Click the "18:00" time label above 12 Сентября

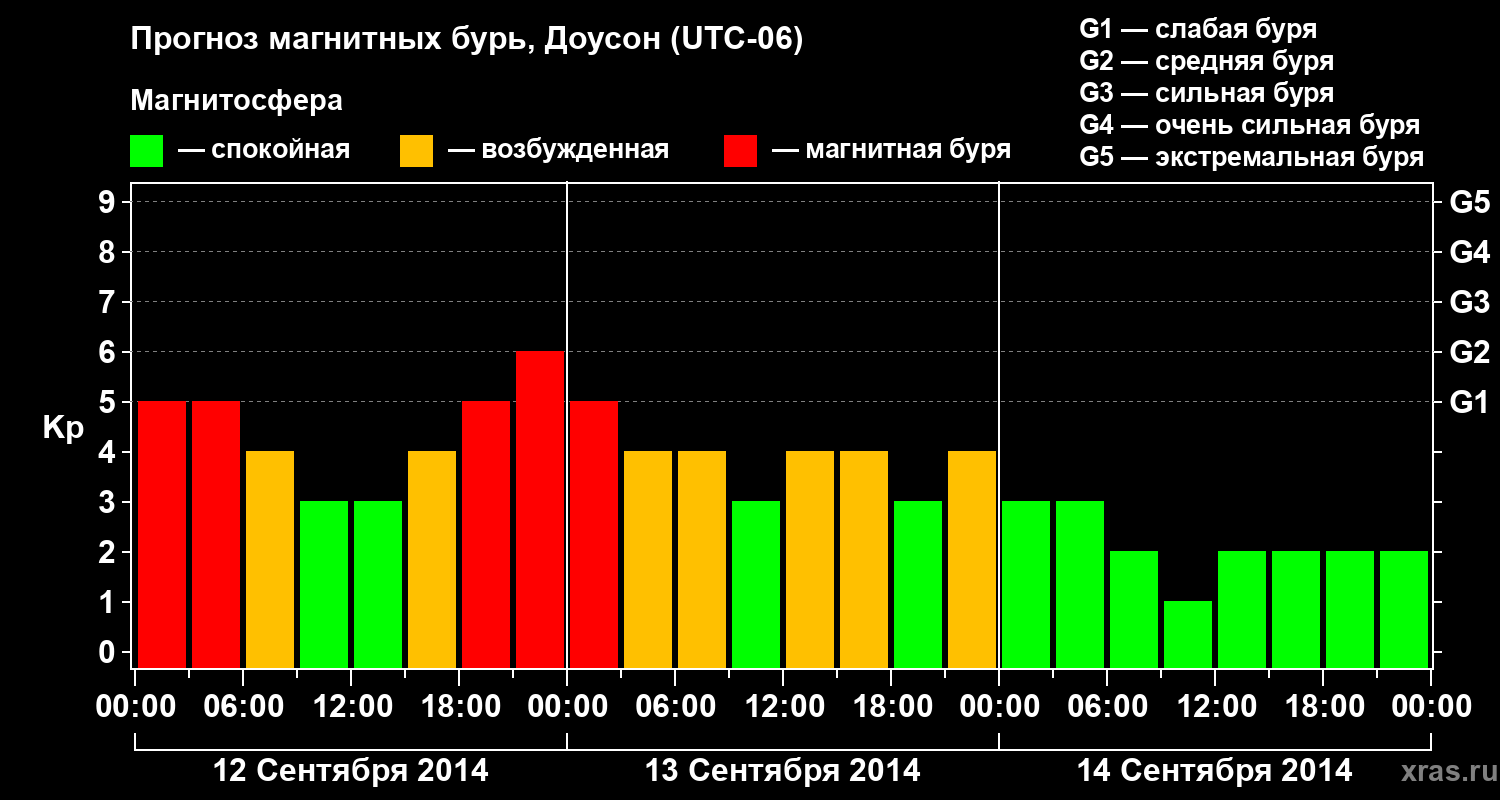459,708
